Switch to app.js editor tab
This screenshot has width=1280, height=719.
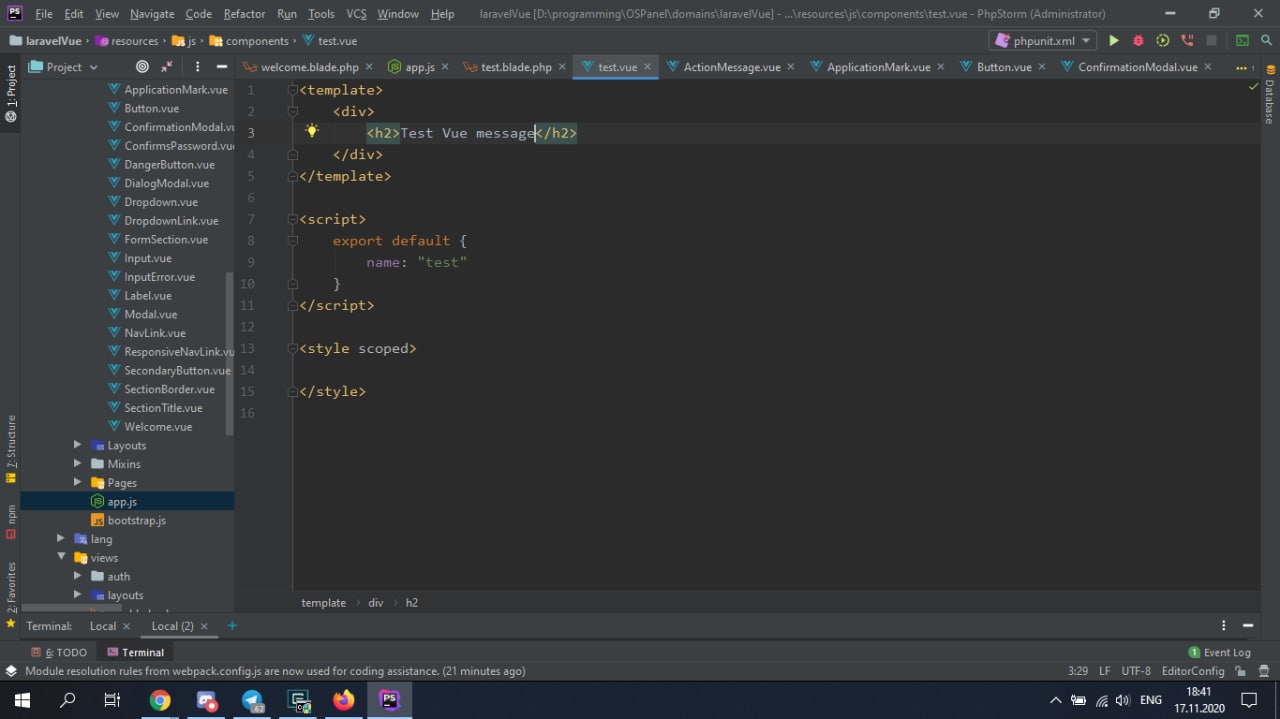420,67
